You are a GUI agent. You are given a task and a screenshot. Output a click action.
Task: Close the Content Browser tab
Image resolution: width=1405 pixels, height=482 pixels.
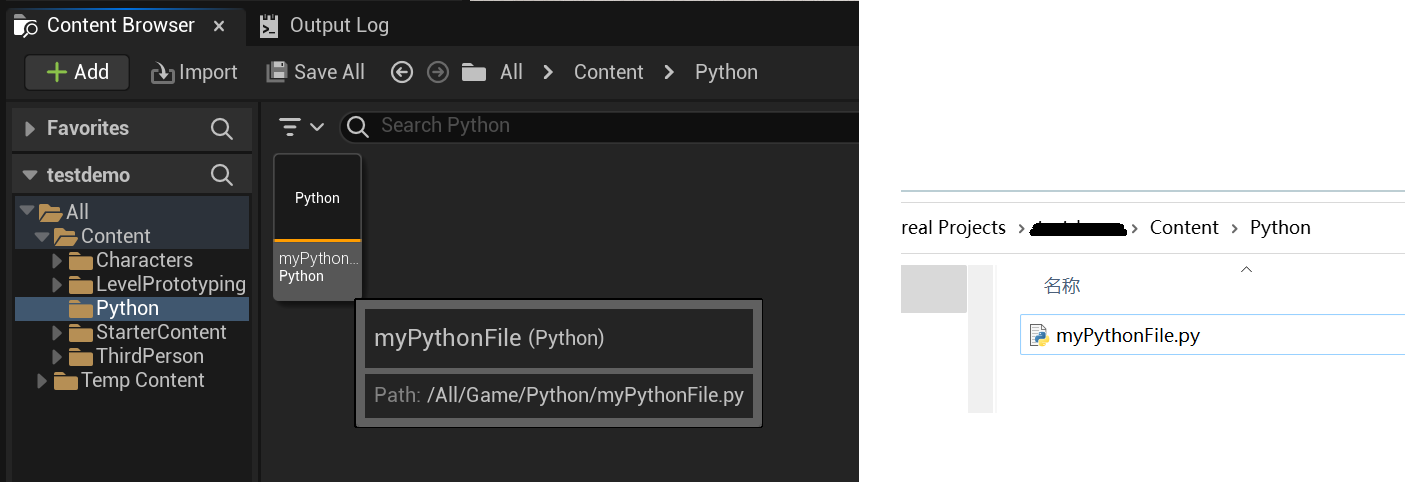220,26
